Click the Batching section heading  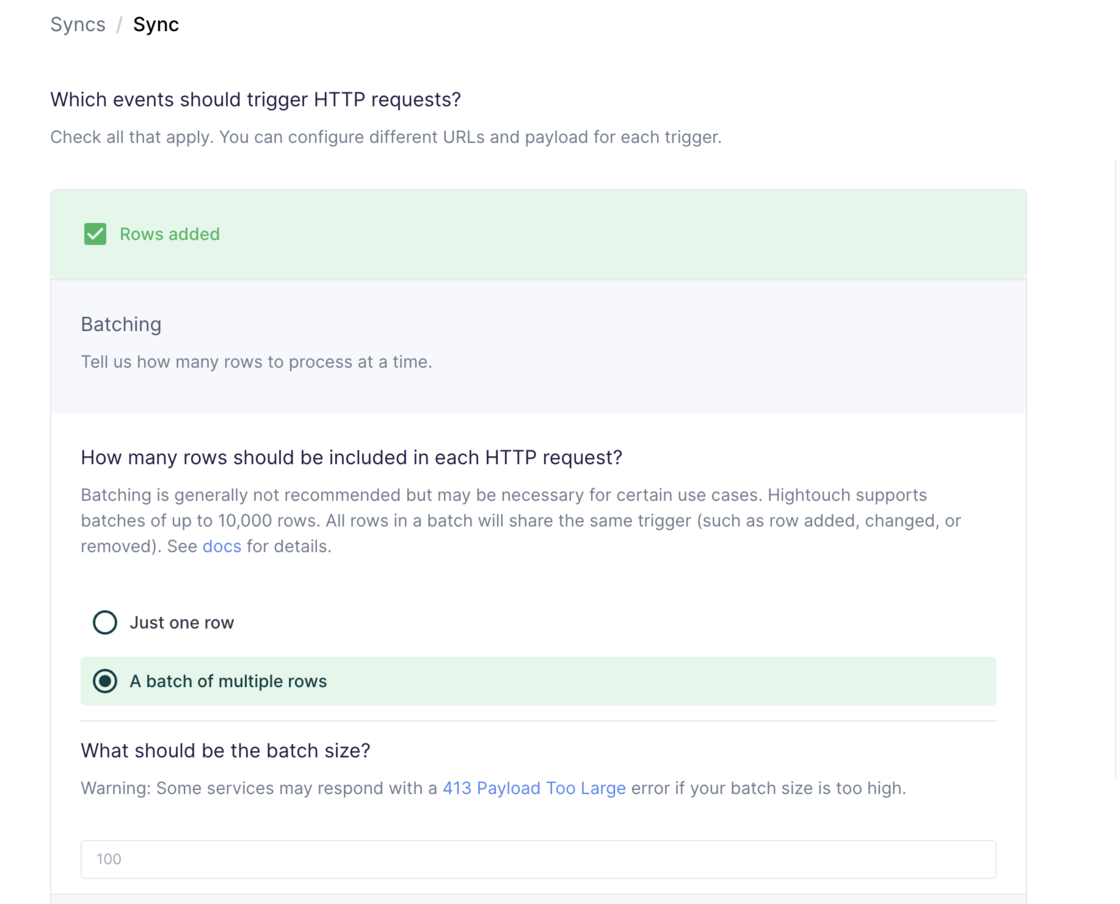(x=121, y=324)
